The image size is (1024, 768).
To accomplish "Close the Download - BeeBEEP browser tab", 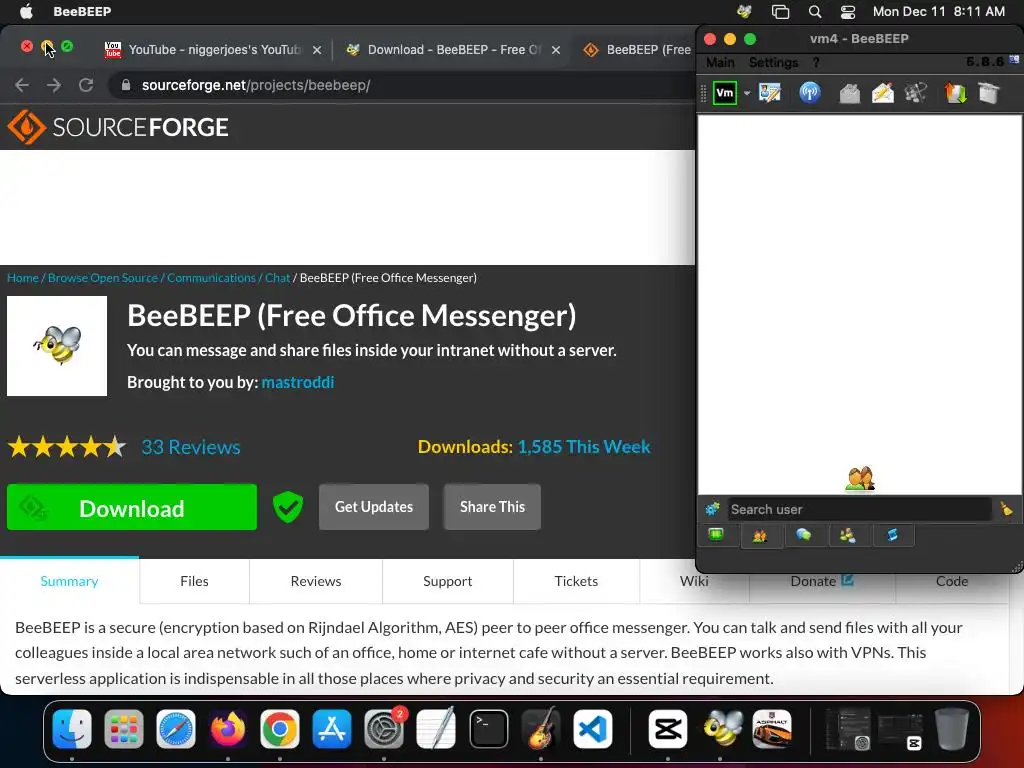I will coord(556,50).
